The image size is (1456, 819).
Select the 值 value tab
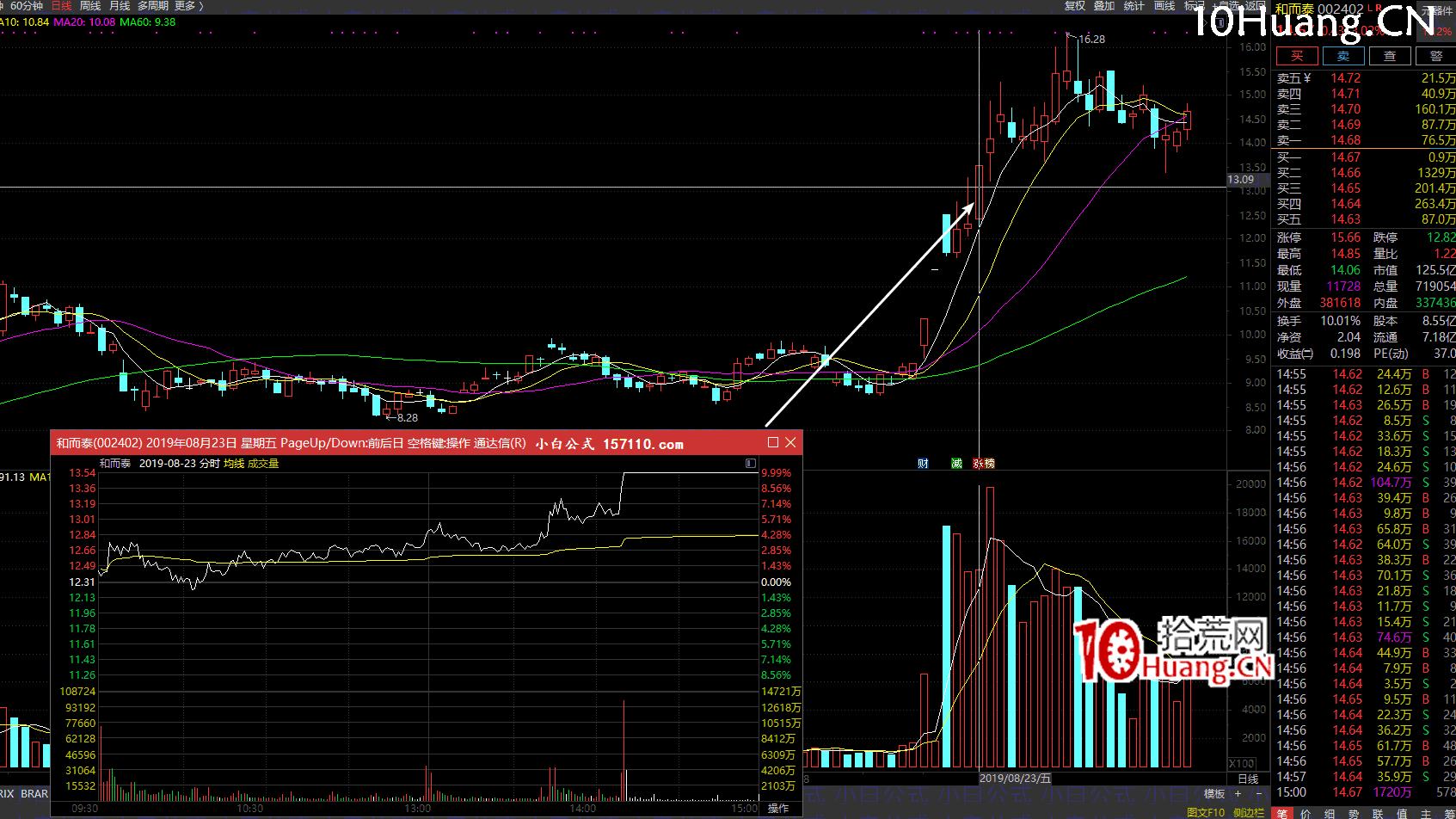(1402, 813)
